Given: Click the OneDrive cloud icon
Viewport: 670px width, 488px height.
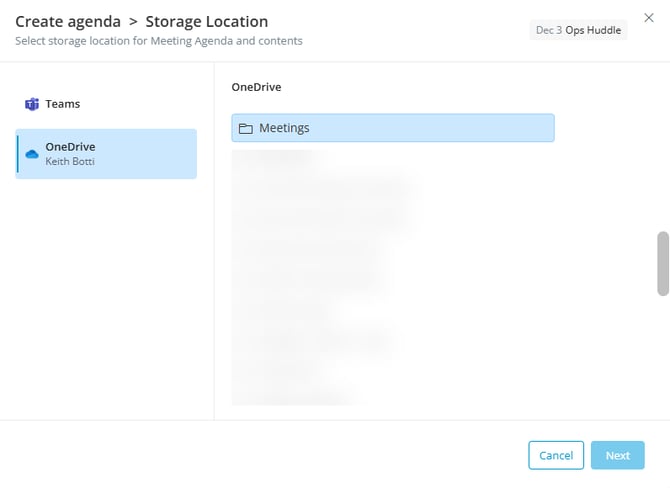Looking at the screenshot, I should tap(32, 153).
